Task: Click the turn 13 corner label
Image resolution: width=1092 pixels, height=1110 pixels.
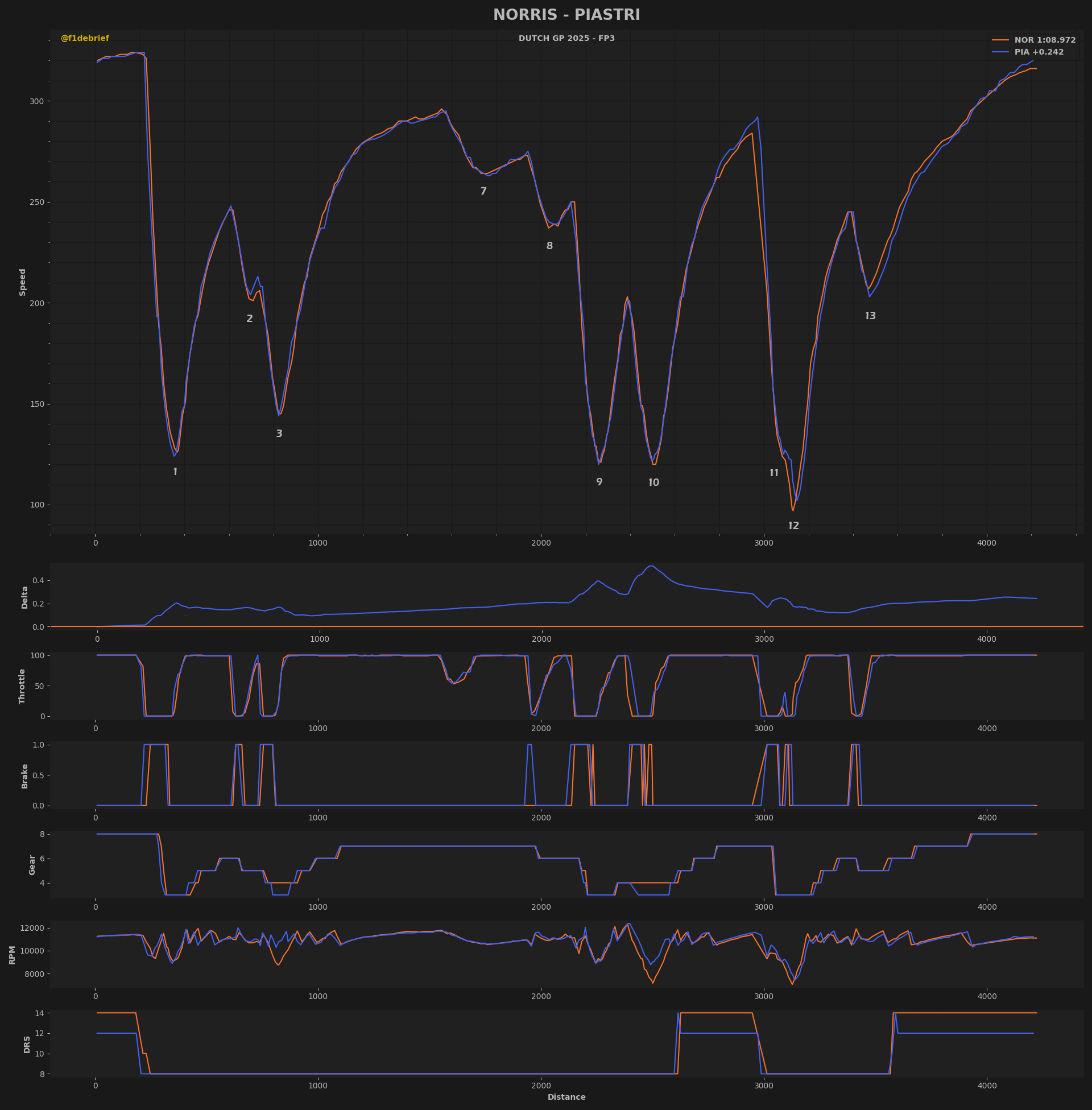Action: click(870, 316)
